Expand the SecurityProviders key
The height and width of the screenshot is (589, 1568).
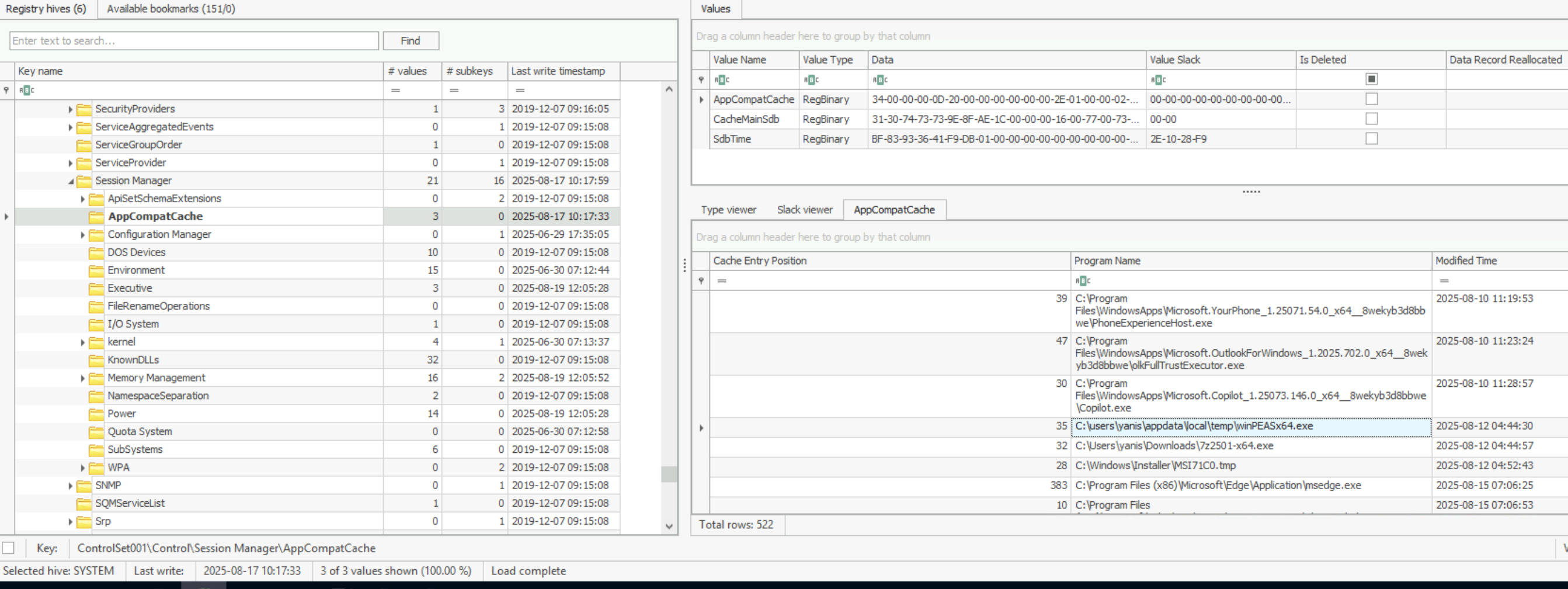pos(71,110)
